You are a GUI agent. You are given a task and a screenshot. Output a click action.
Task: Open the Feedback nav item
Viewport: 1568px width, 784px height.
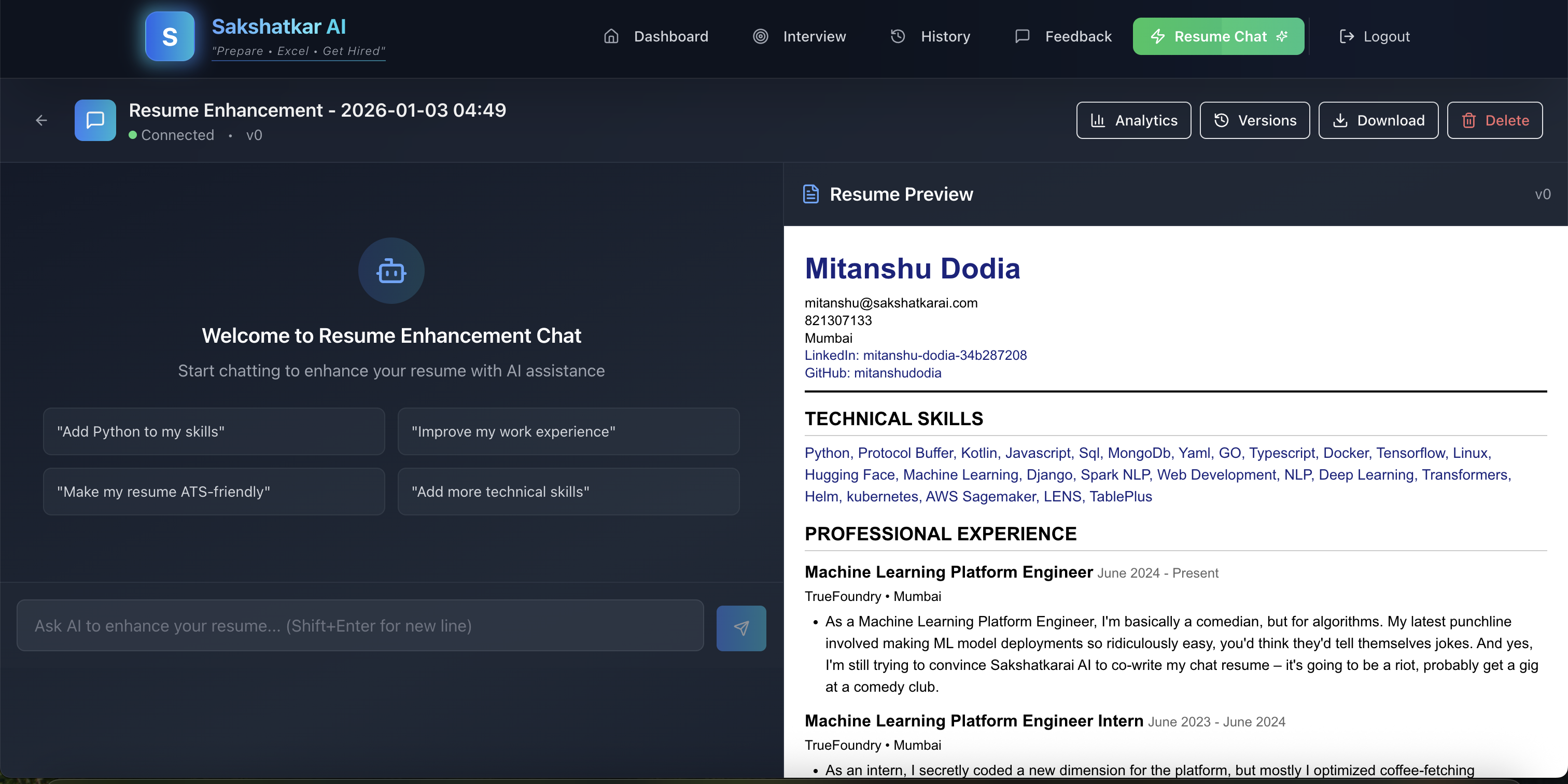point(1063,36)
